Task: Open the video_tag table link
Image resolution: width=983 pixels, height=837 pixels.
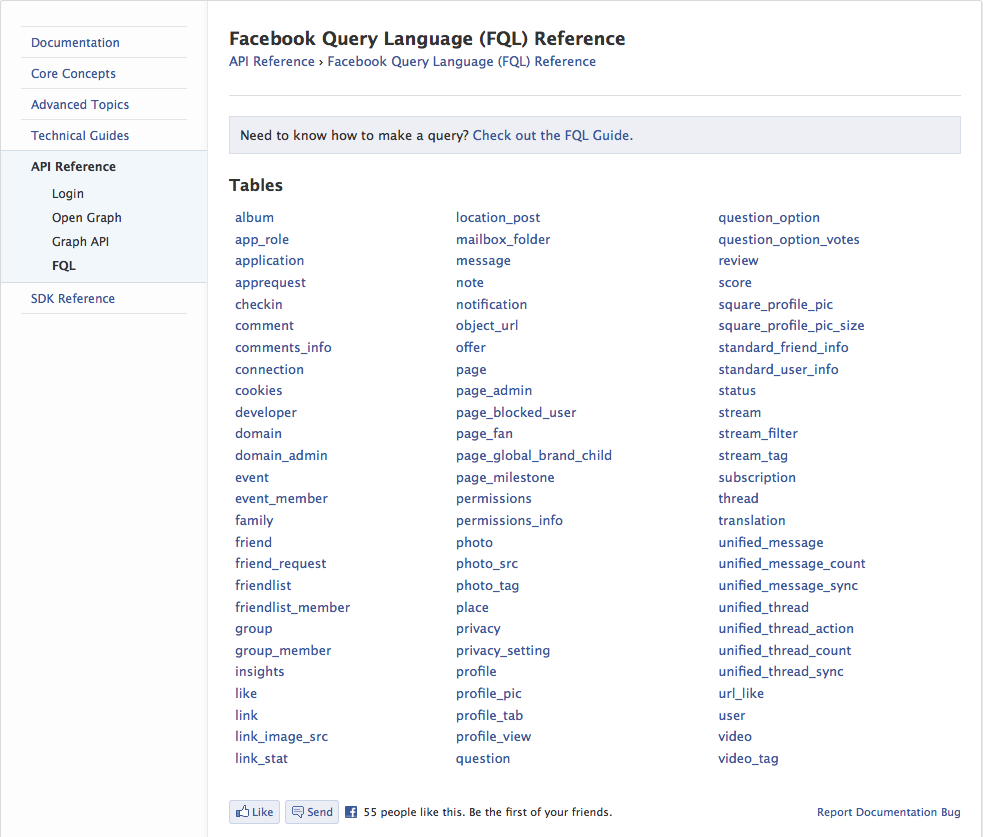Action: 749,759
